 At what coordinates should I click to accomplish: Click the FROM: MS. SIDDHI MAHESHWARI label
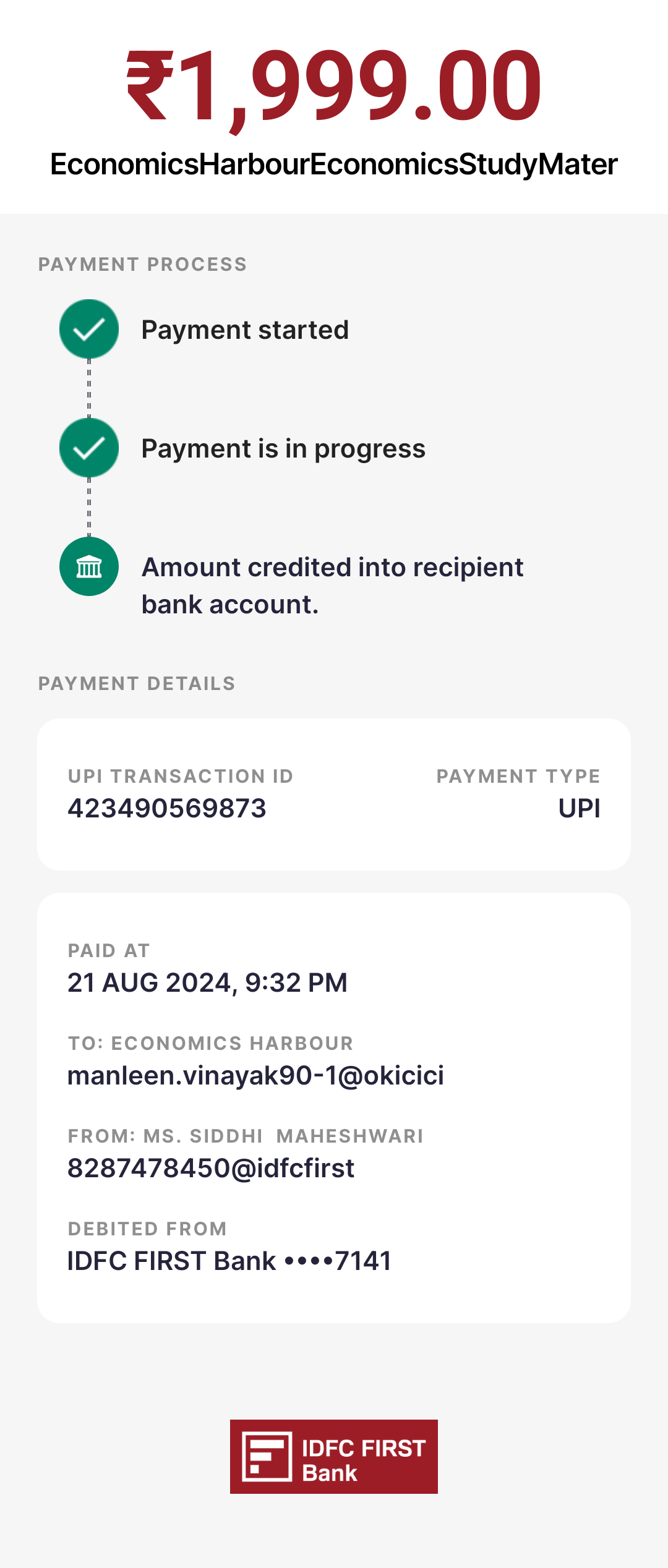[246, 1136]
